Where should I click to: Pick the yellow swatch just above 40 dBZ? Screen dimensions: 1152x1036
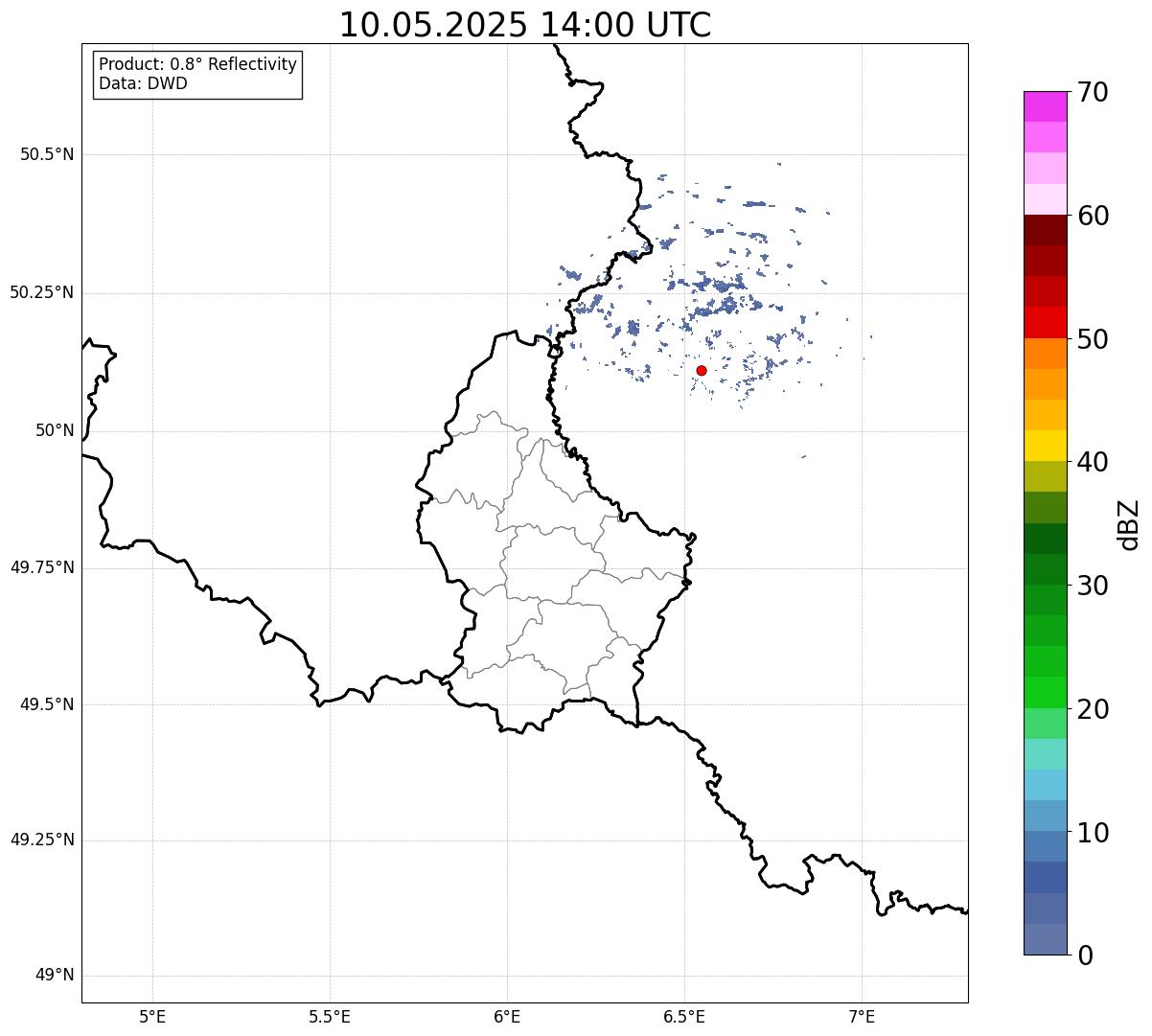click(1045, 446)
